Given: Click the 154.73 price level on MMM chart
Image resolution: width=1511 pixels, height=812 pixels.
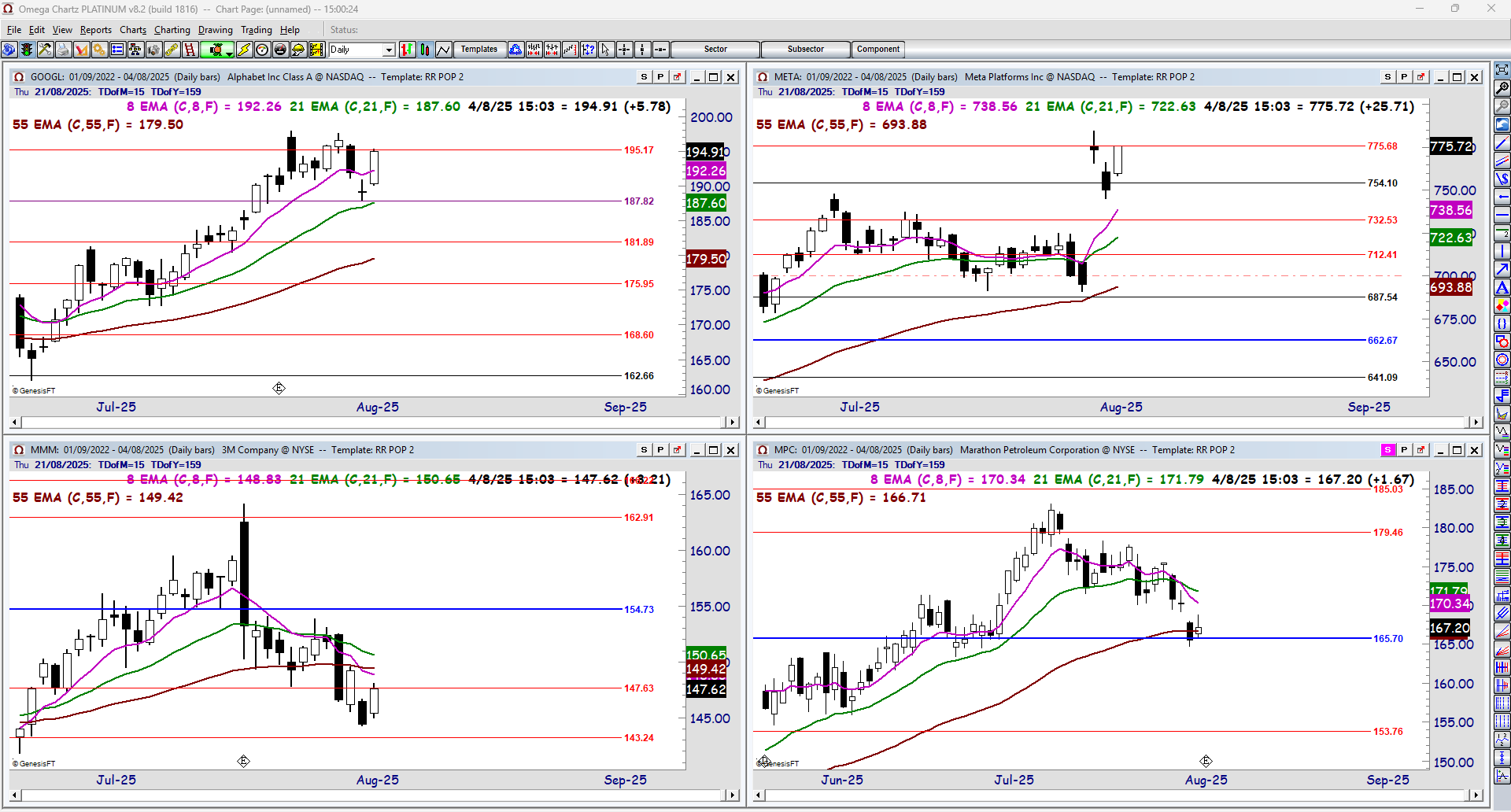Looking at the screenshot, I should pyautogui.click(x=639, y=610).
